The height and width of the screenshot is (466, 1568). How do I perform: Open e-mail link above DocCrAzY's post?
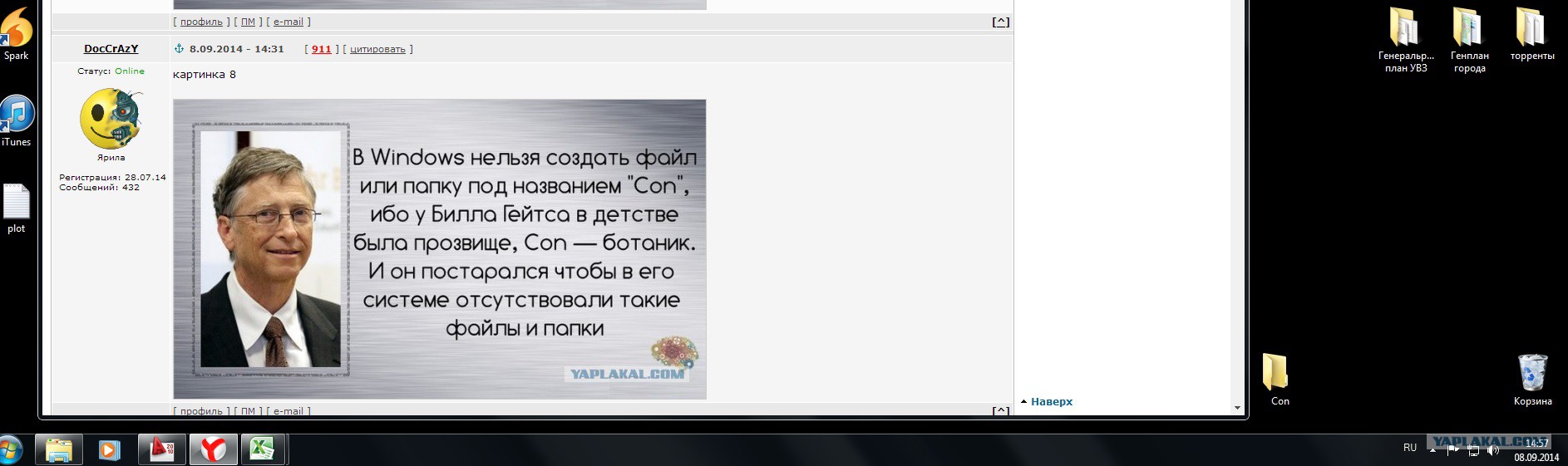pyautogui.click(x=288, y=22)
